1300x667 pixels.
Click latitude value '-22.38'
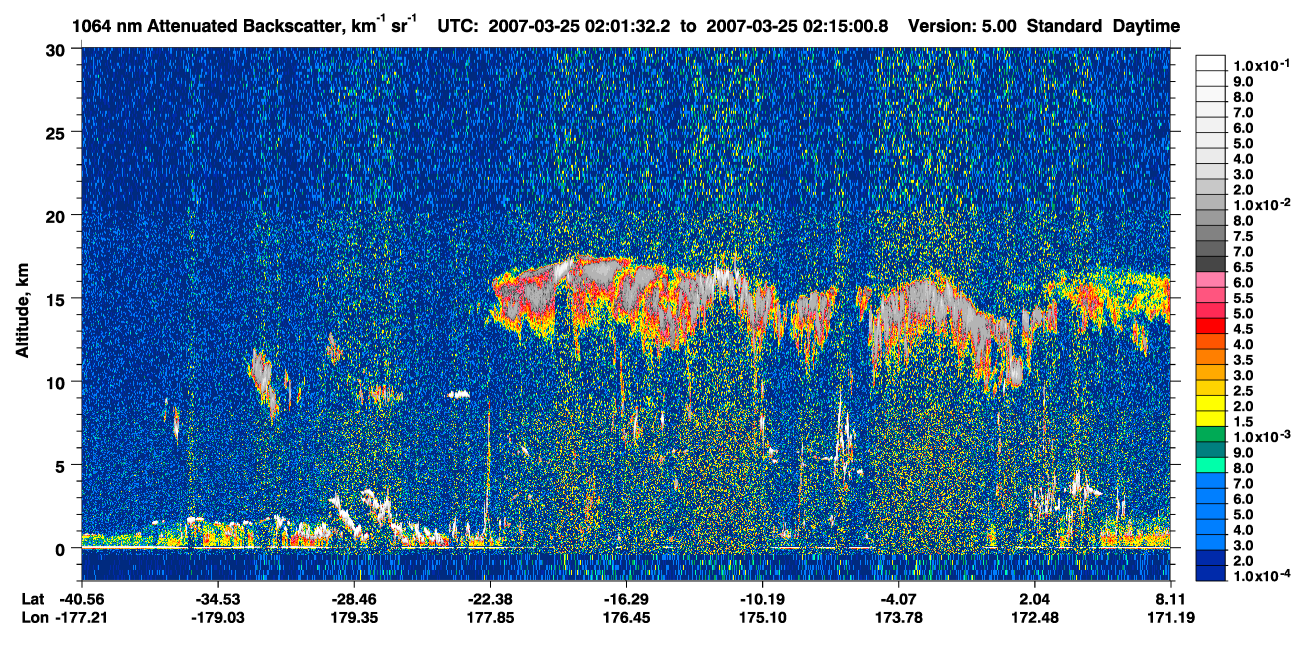(489, 598)
